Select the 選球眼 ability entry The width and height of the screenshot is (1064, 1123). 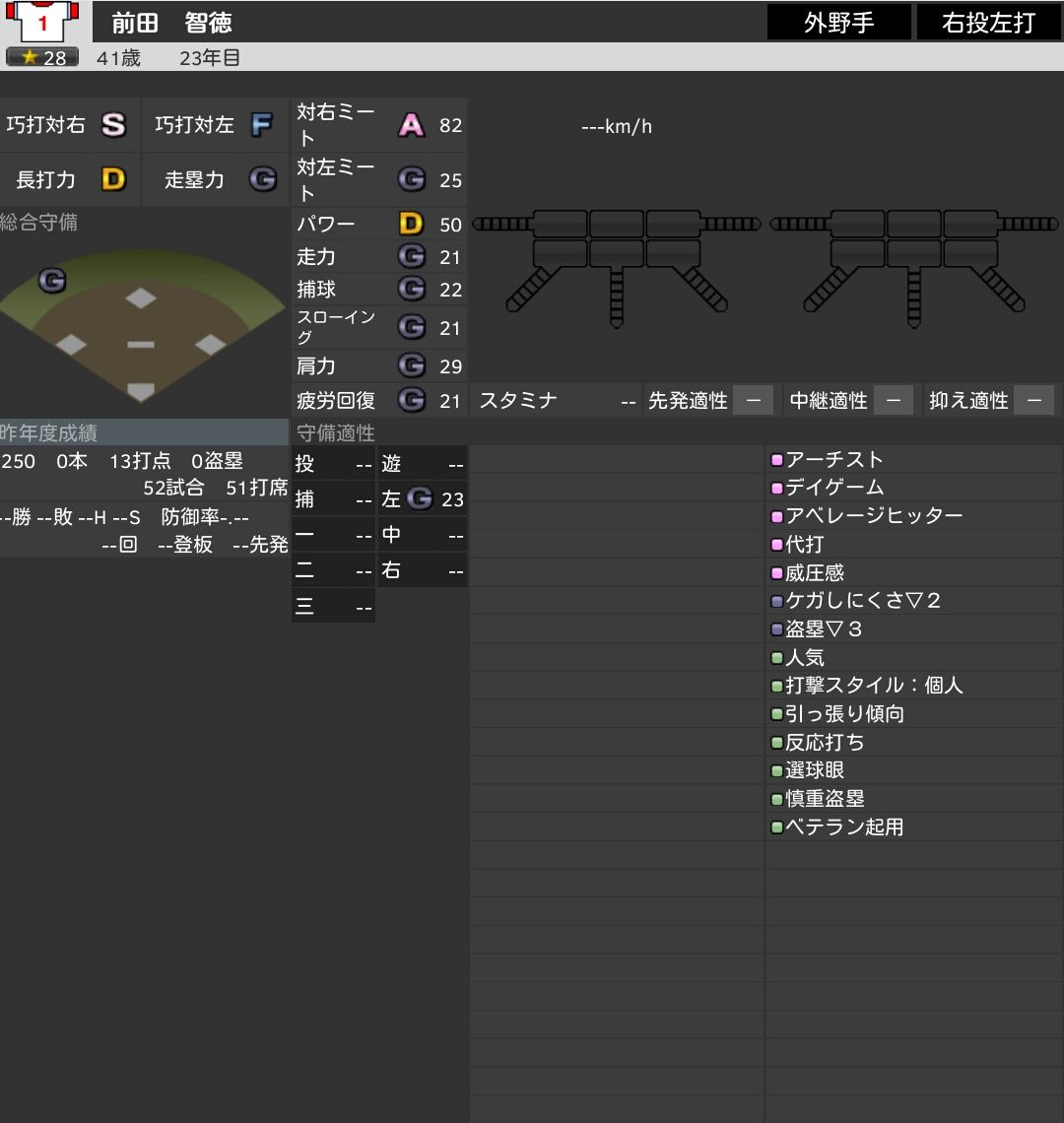pyautogui.click(x=814, y=770)
